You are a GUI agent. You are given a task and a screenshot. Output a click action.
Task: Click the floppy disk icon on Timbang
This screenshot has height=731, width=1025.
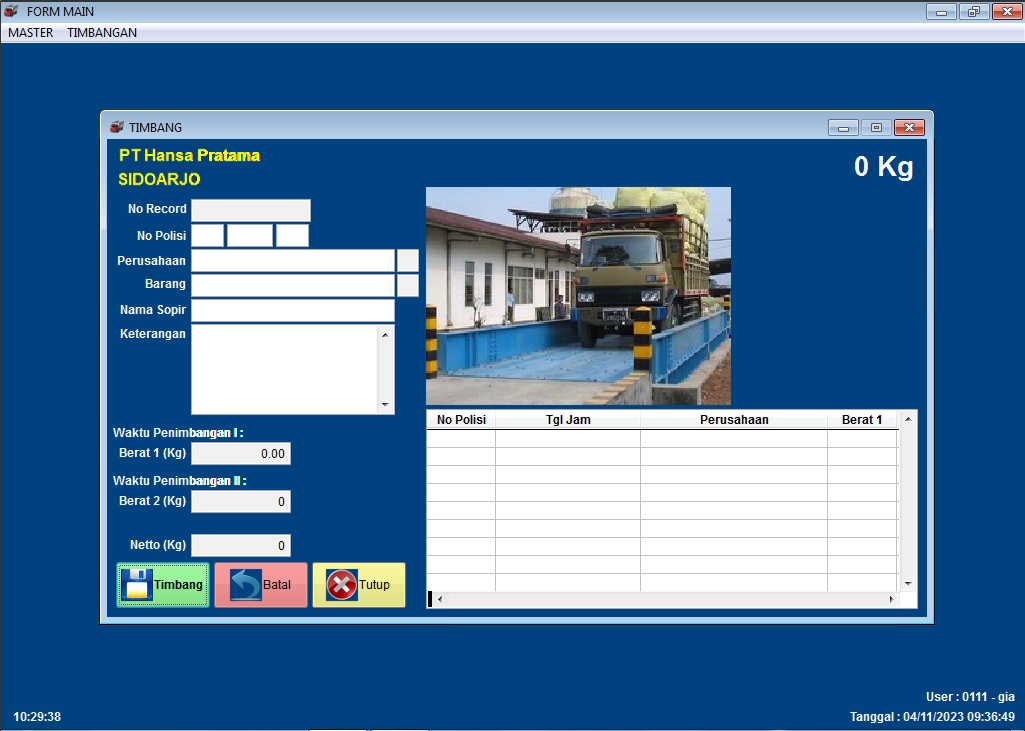tap(137, 585)
